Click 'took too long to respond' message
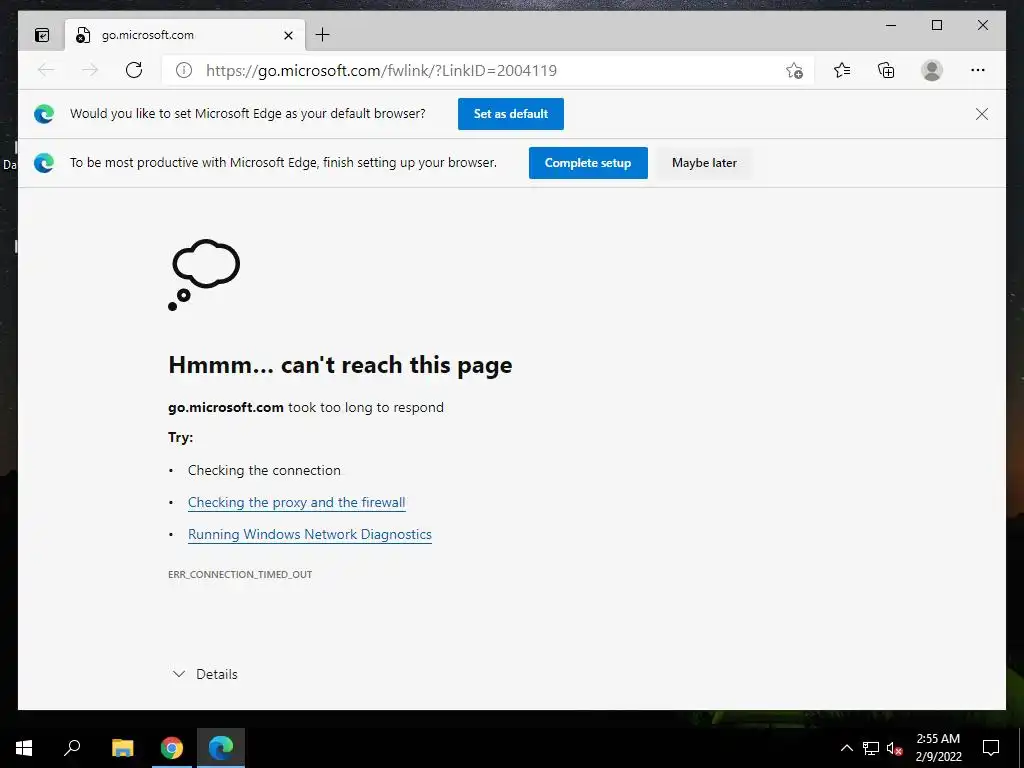1024x768 pixels. tap(366, 408)
